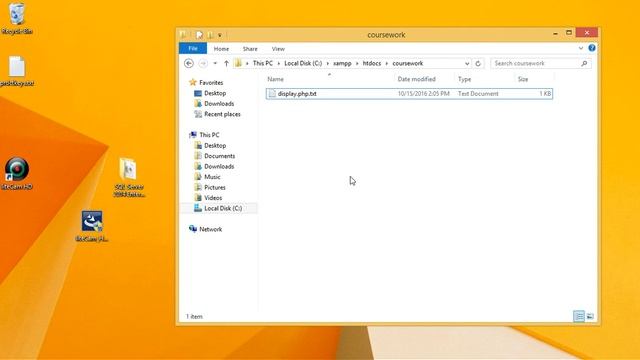Image resolution: width=640 pixels, height=360 pixels.
Task: Switch to the Share ribbon tab
Action: coord(250,49)
